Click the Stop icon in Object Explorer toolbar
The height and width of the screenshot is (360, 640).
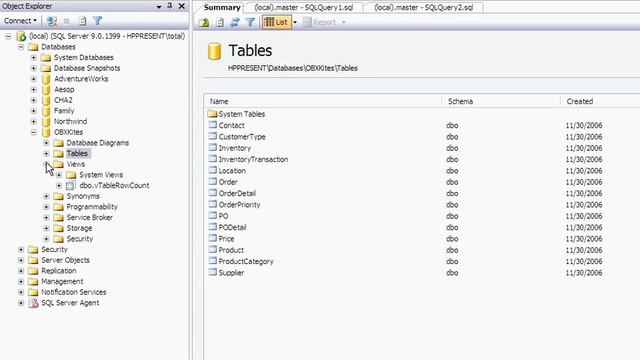point(67,21)
